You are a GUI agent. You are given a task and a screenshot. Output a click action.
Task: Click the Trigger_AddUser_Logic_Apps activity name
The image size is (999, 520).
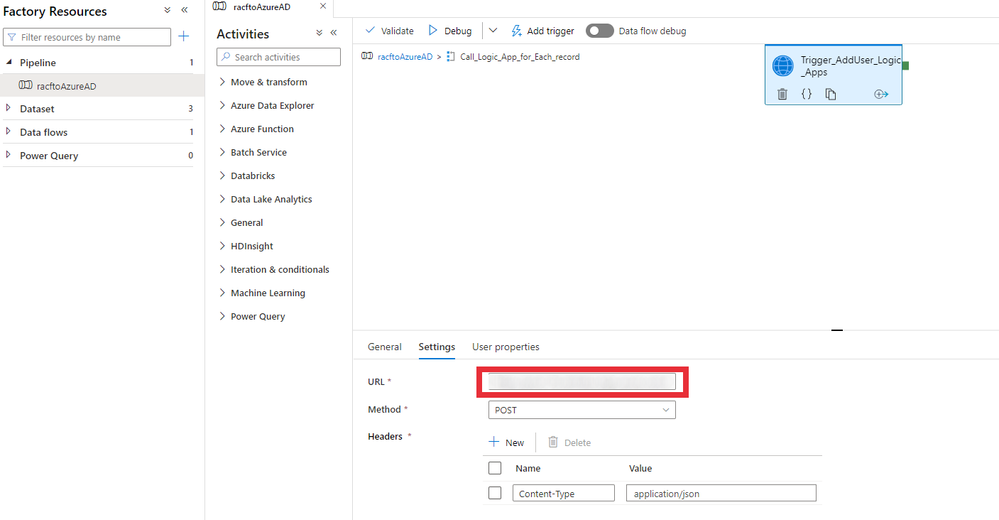point(850,66)
